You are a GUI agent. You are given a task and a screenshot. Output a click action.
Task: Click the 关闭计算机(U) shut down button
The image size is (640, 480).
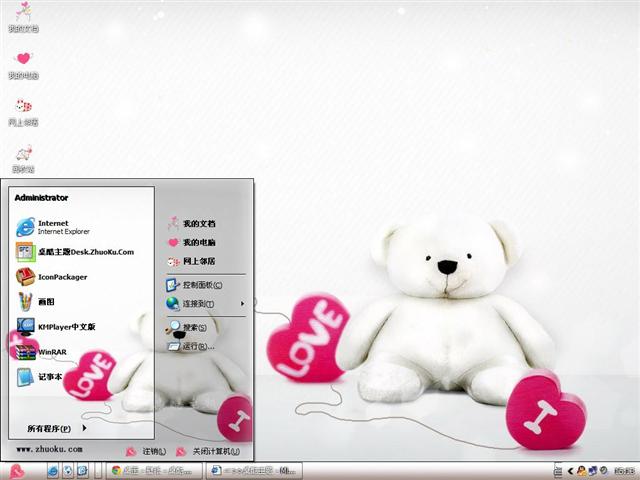208,451
